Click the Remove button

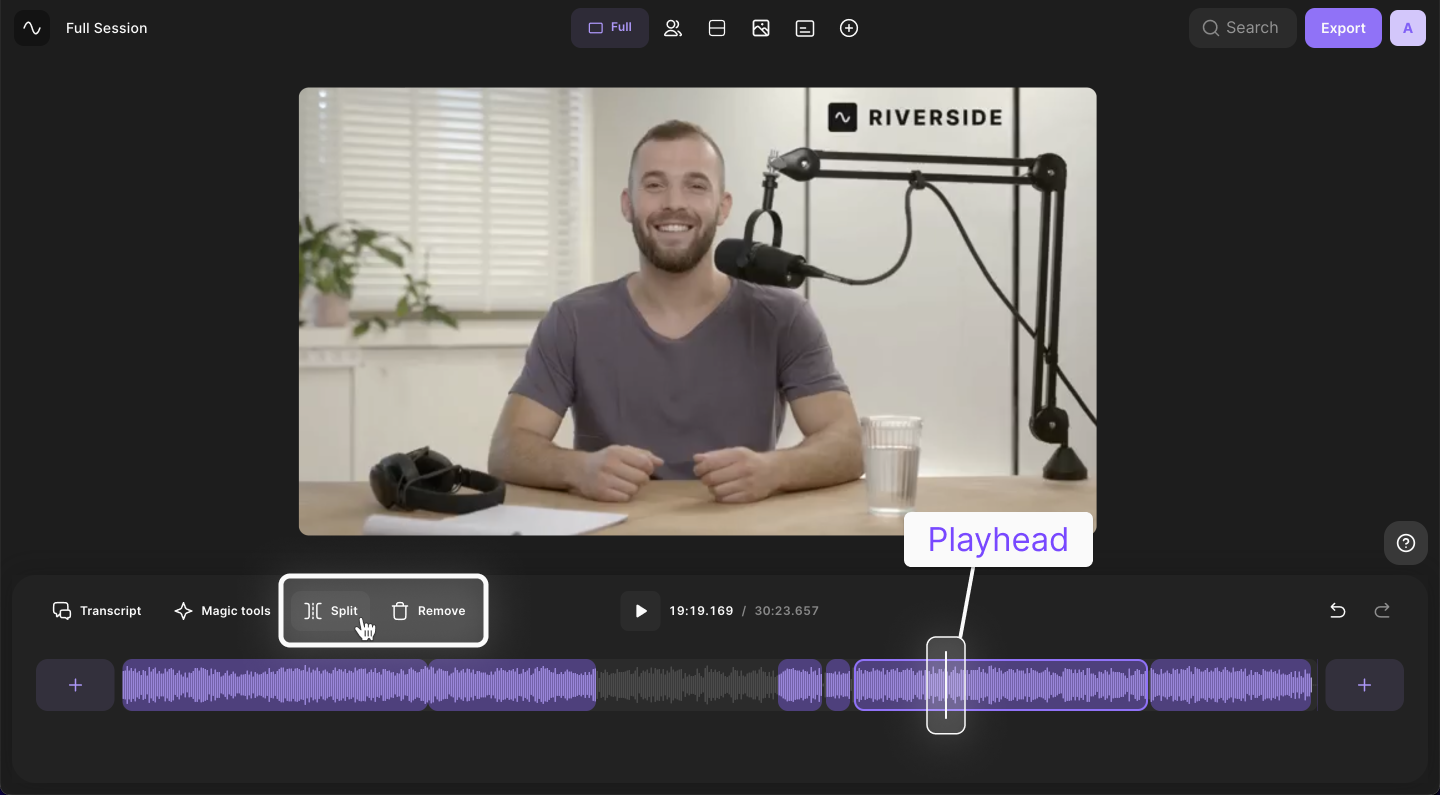(428, 611)
